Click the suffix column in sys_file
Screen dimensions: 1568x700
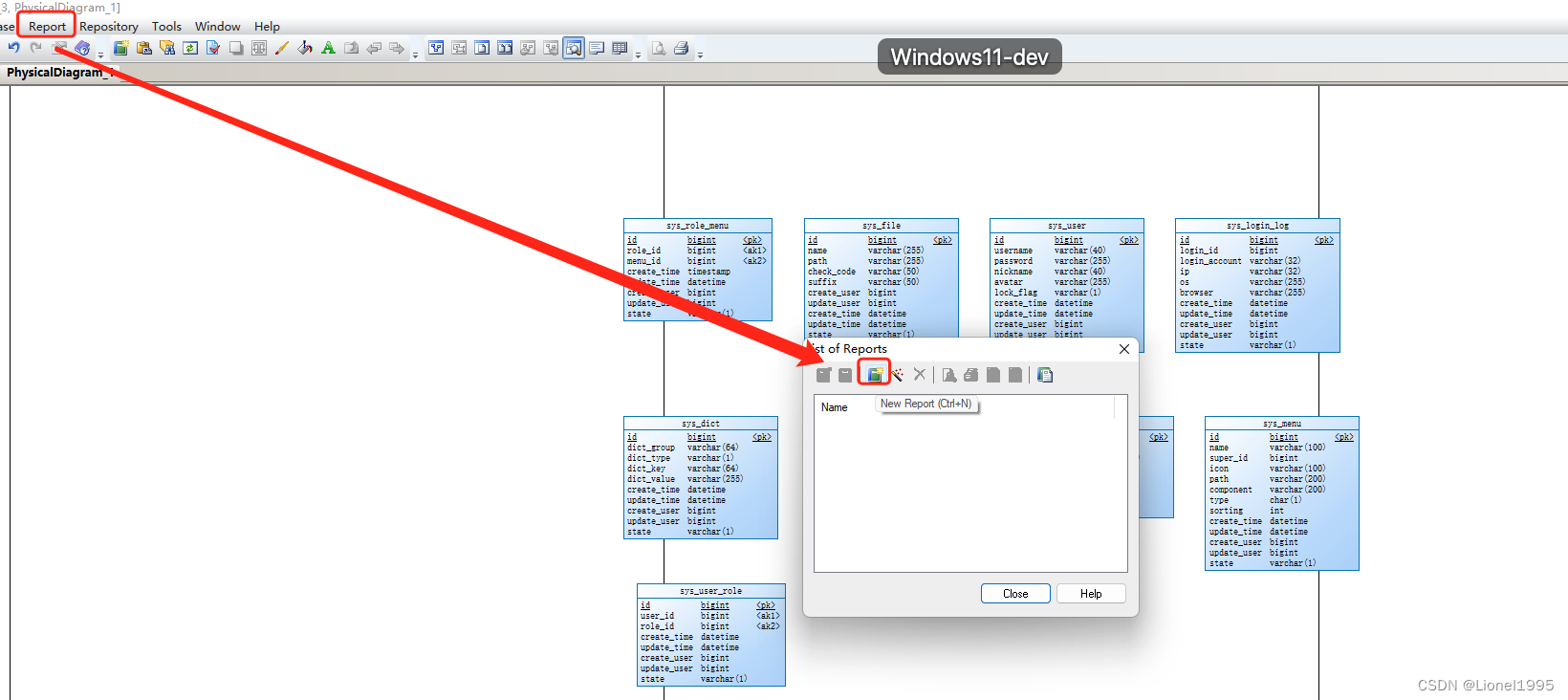coord(822,282)
